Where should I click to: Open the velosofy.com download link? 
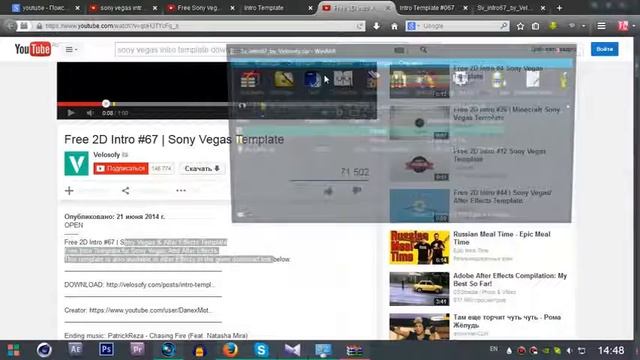[160, 284]
